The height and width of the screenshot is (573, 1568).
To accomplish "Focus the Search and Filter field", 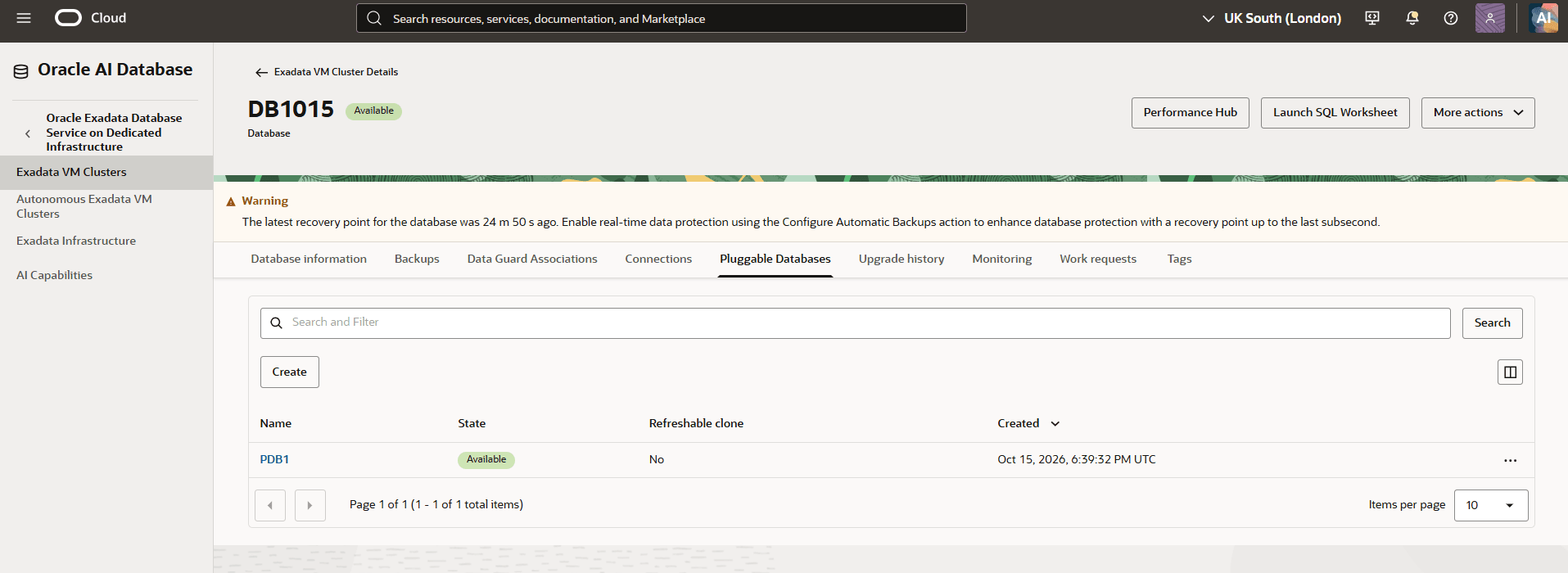I will coord(855,323).
